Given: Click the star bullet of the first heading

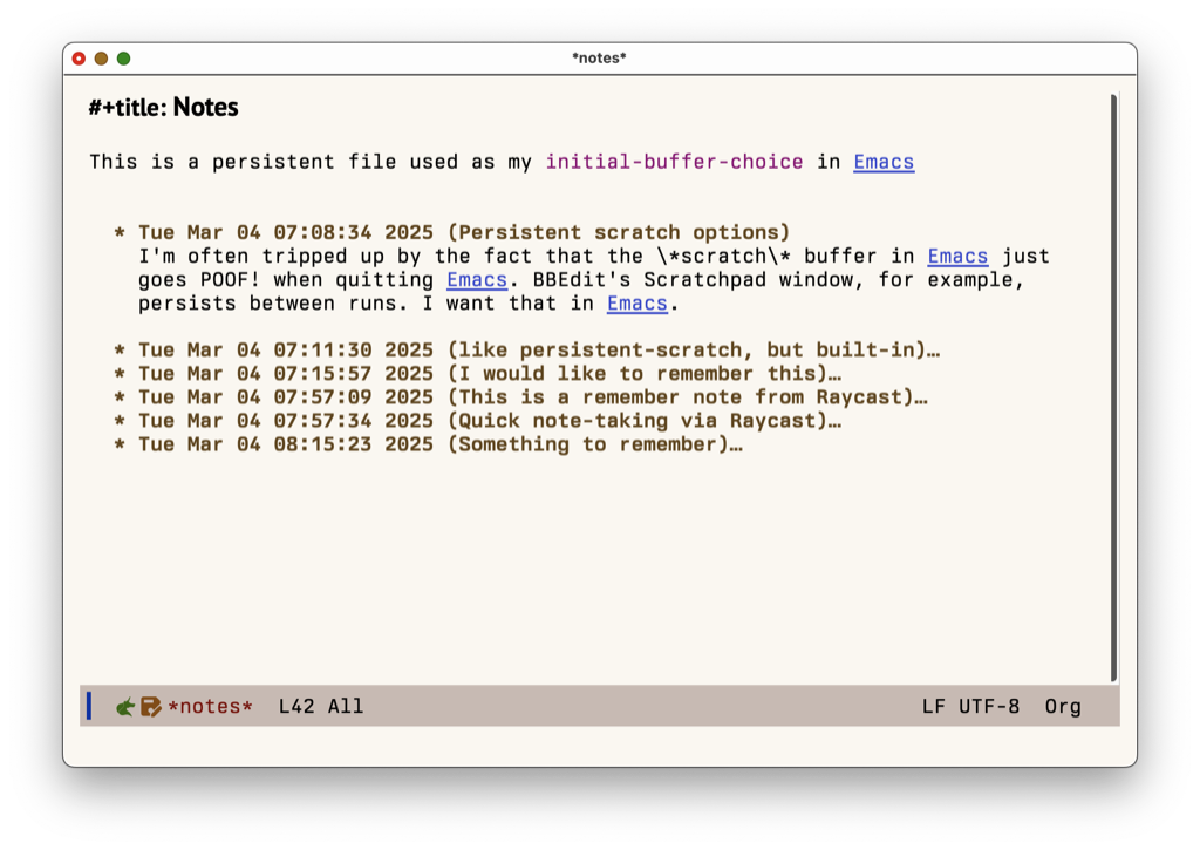Looking at the screenshot, I should click(x=118, y=231).
